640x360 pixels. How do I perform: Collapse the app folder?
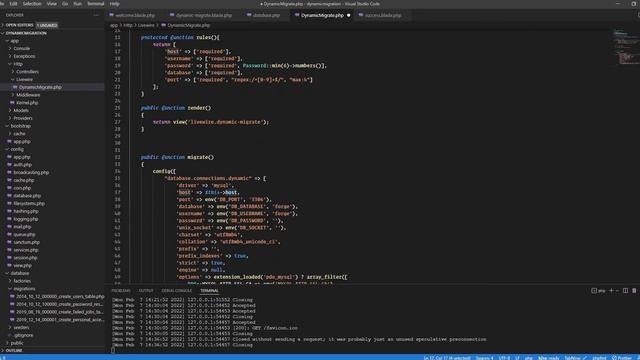[15, 41]
